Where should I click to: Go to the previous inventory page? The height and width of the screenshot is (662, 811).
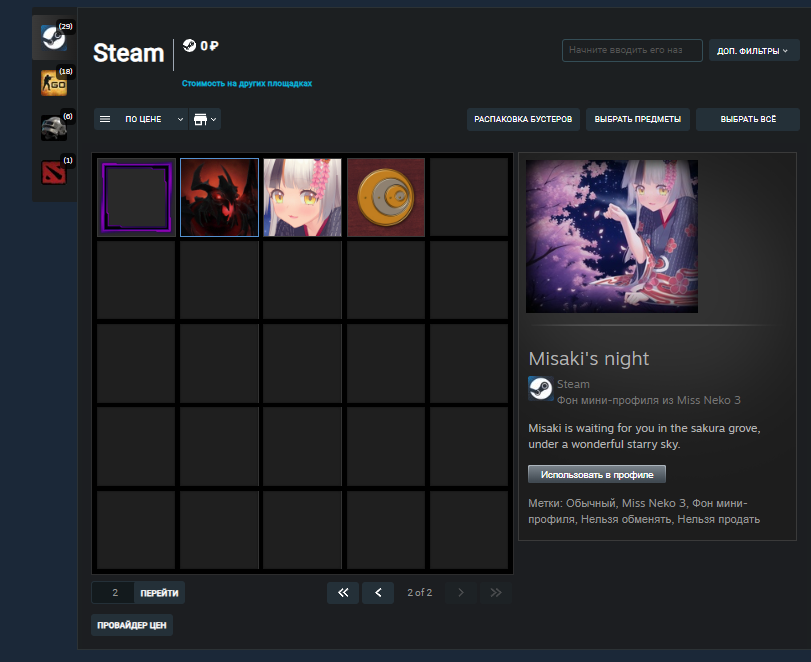(378, 593)
